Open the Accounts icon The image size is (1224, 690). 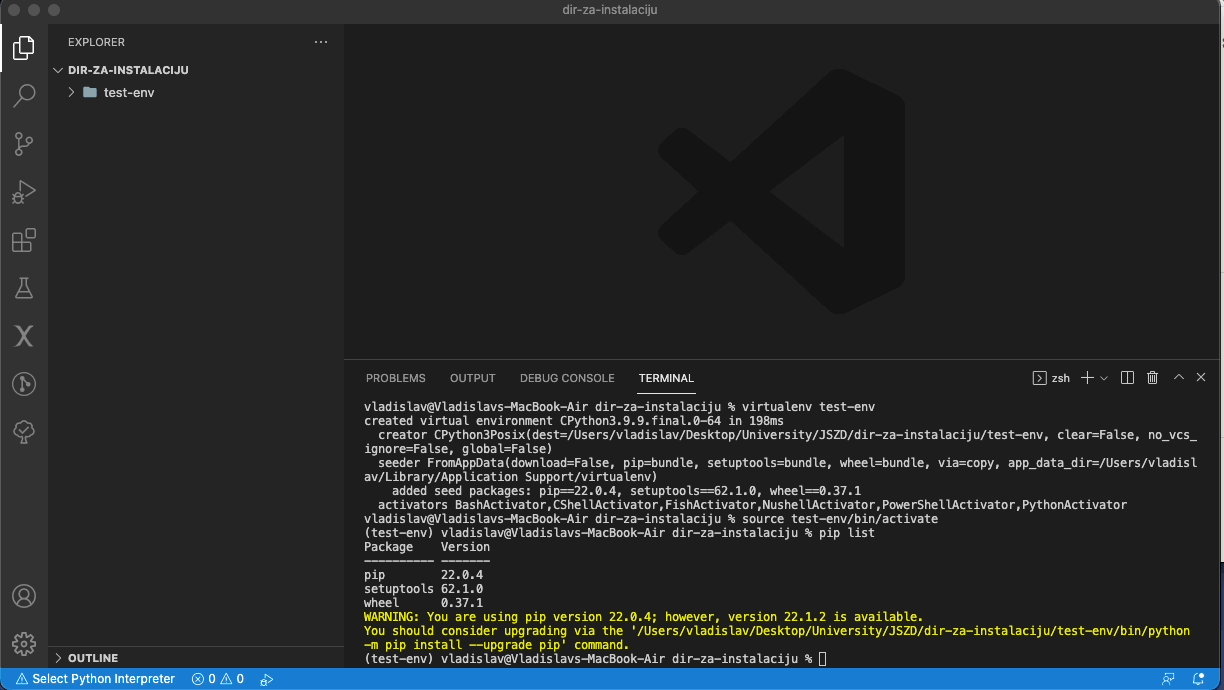click(x=24, y=596)
